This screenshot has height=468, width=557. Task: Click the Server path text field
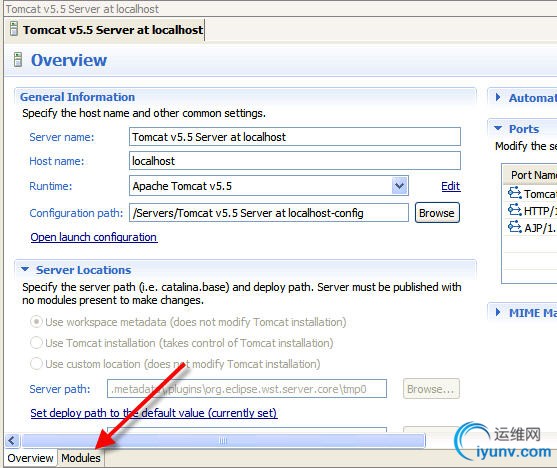[247, 389]
